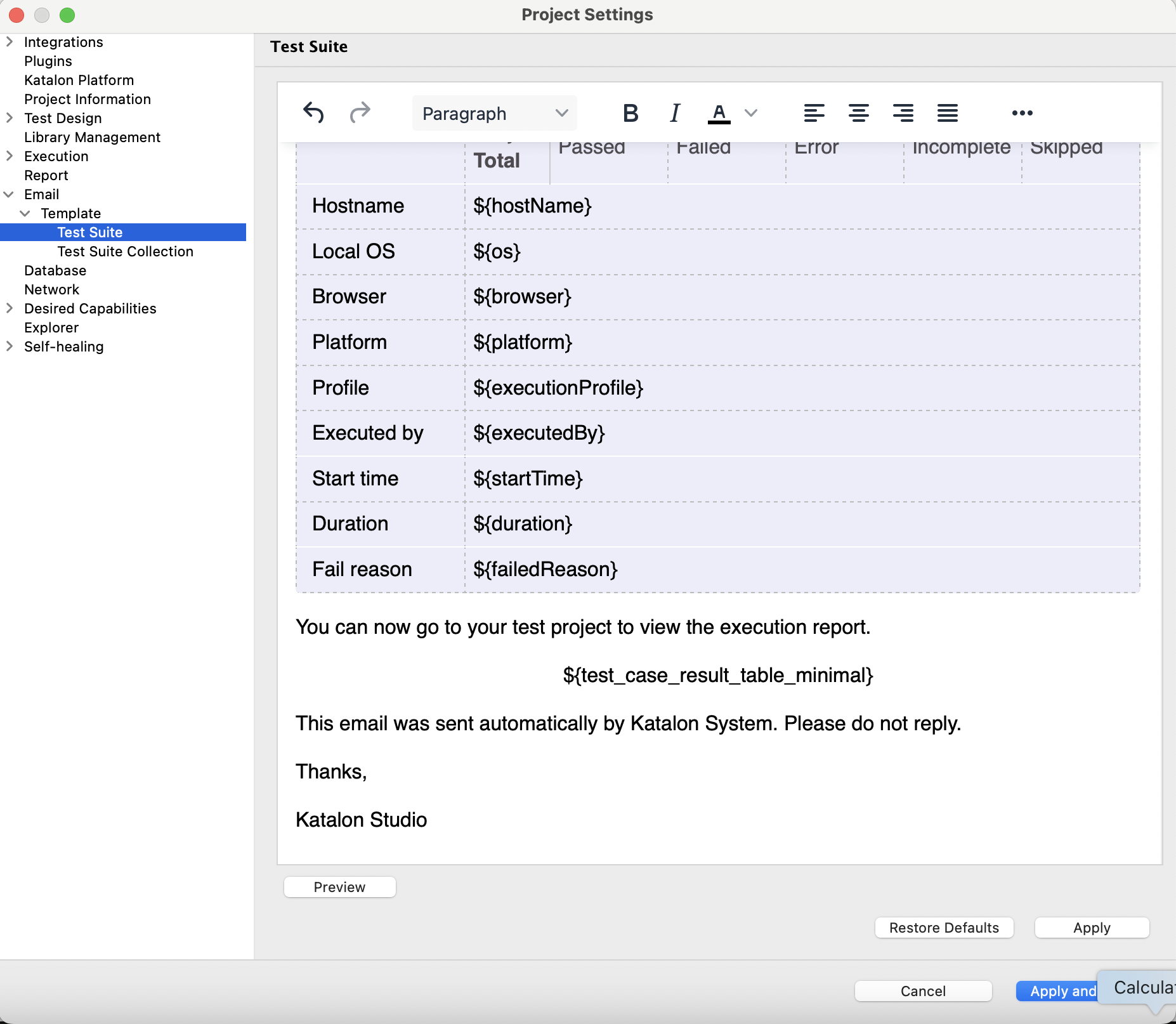Image resolution: width=1176 pixels, height=1024 pixels.
Task: Click the ${os} value cell
Action: tap(802, 252)
